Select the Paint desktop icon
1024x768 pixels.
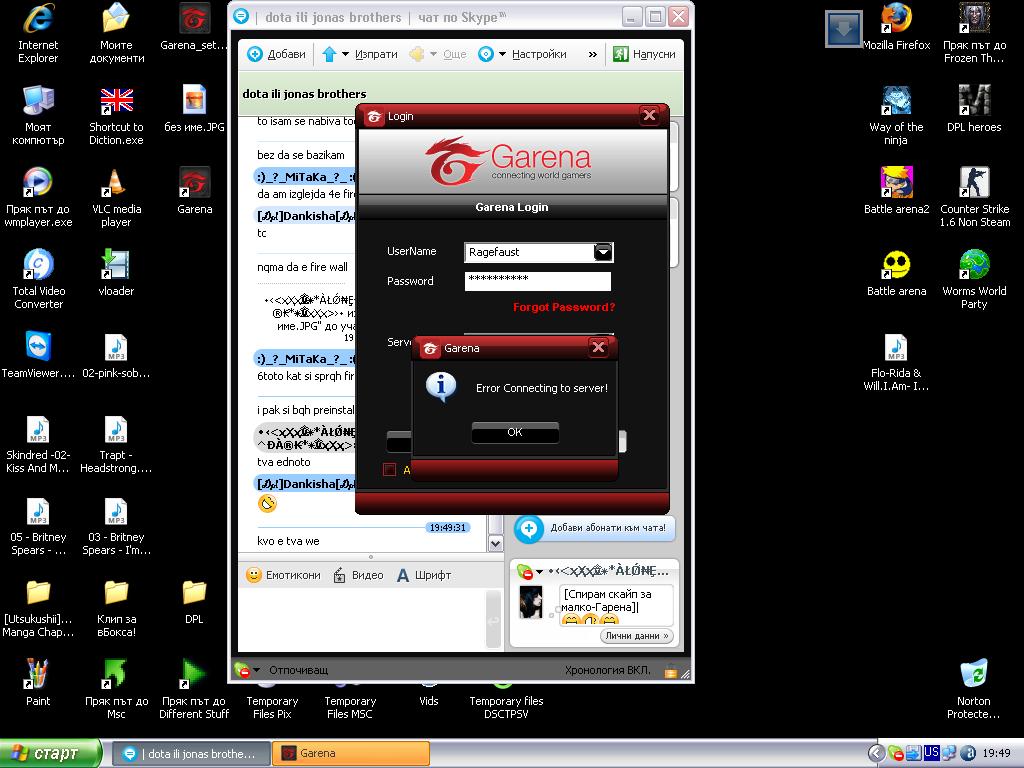click(x=38, y=682)
